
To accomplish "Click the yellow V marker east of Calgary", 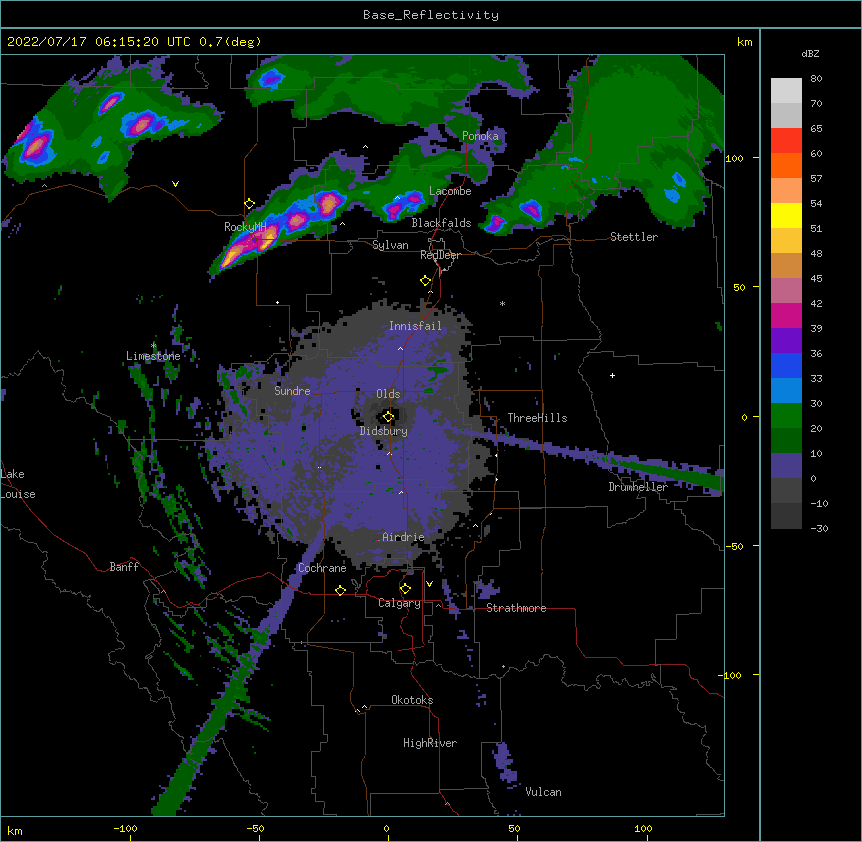I will coord(429,584).
